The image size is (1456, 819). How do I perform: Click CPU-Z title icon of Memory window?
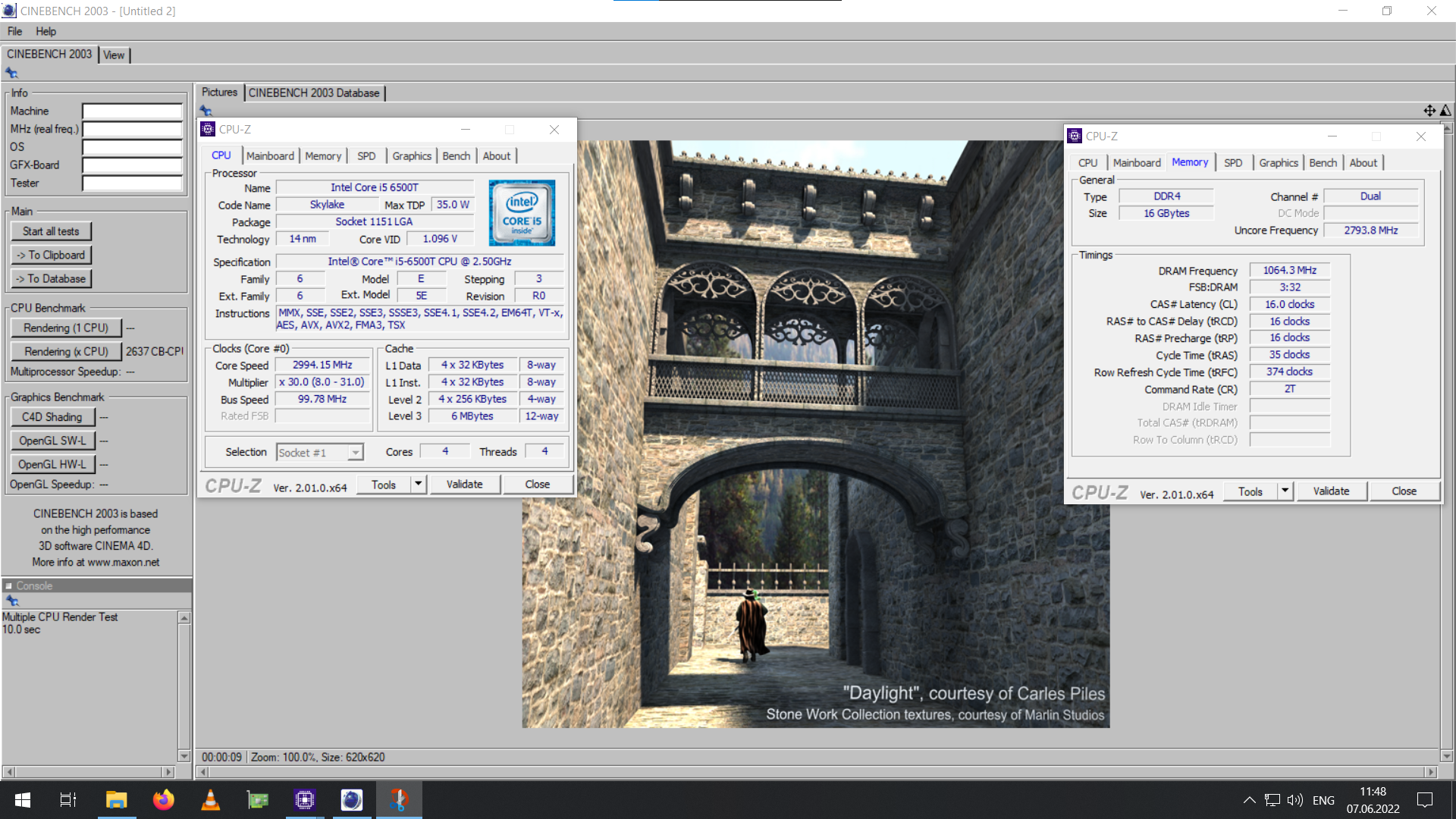[x=1075, y=136]
